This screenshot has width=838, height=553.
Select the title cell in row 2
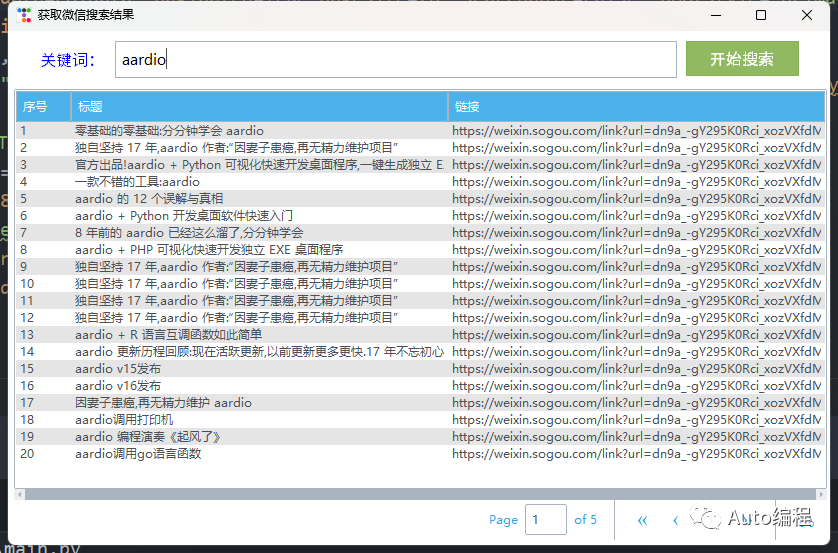pos(236,147)
